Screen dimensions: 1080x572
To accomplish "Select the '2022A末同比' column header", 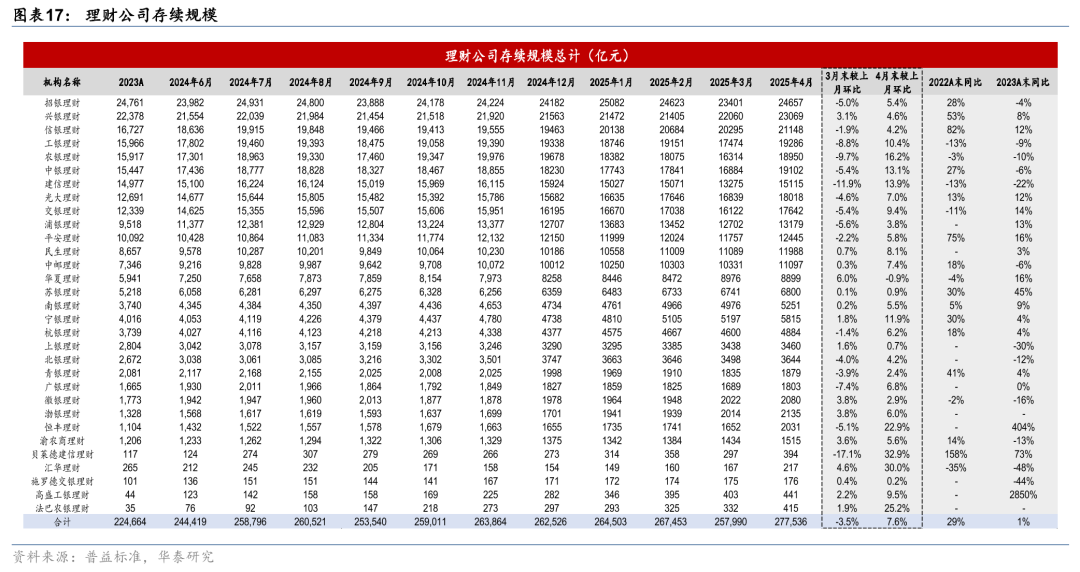I will (955, 82).
